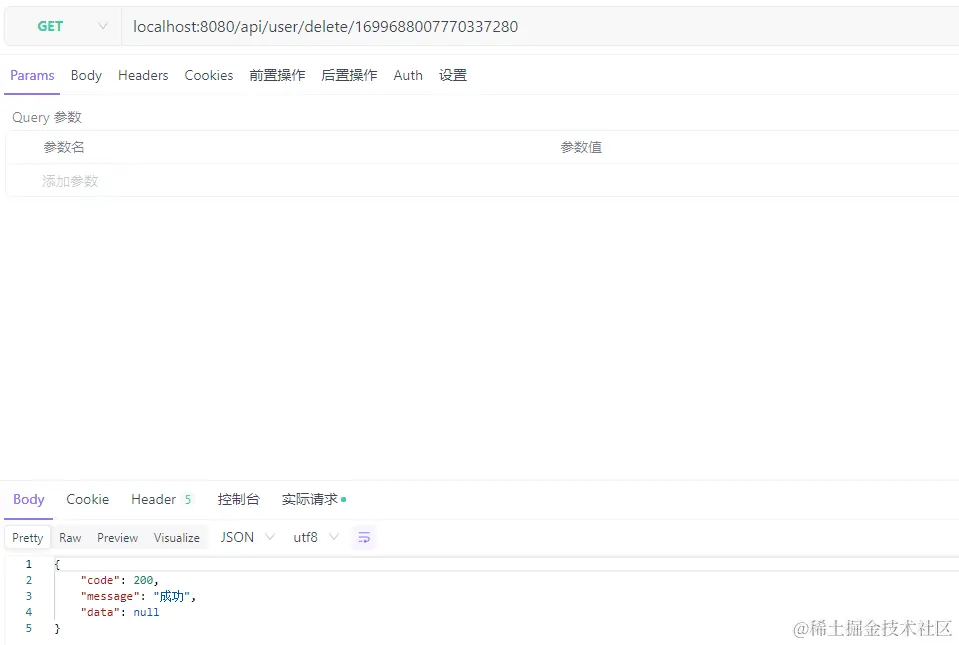Open the 实际请求 tab
Screen dimensions: 959x645
[314, 499]
